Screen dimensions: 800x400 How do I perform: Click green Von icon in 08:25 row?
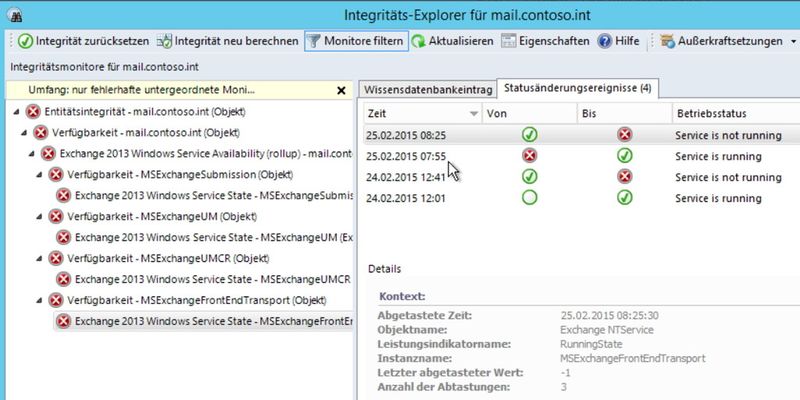(x=530, y=135)
